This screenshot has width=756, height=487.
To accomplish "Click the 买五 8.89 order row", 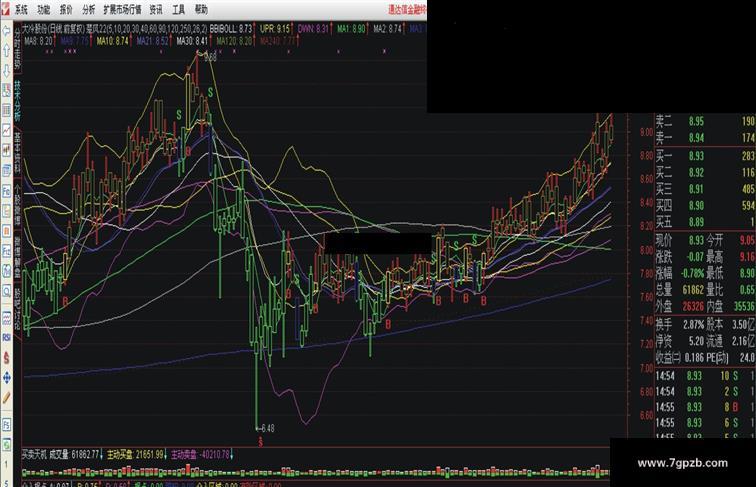I will 705,222.
